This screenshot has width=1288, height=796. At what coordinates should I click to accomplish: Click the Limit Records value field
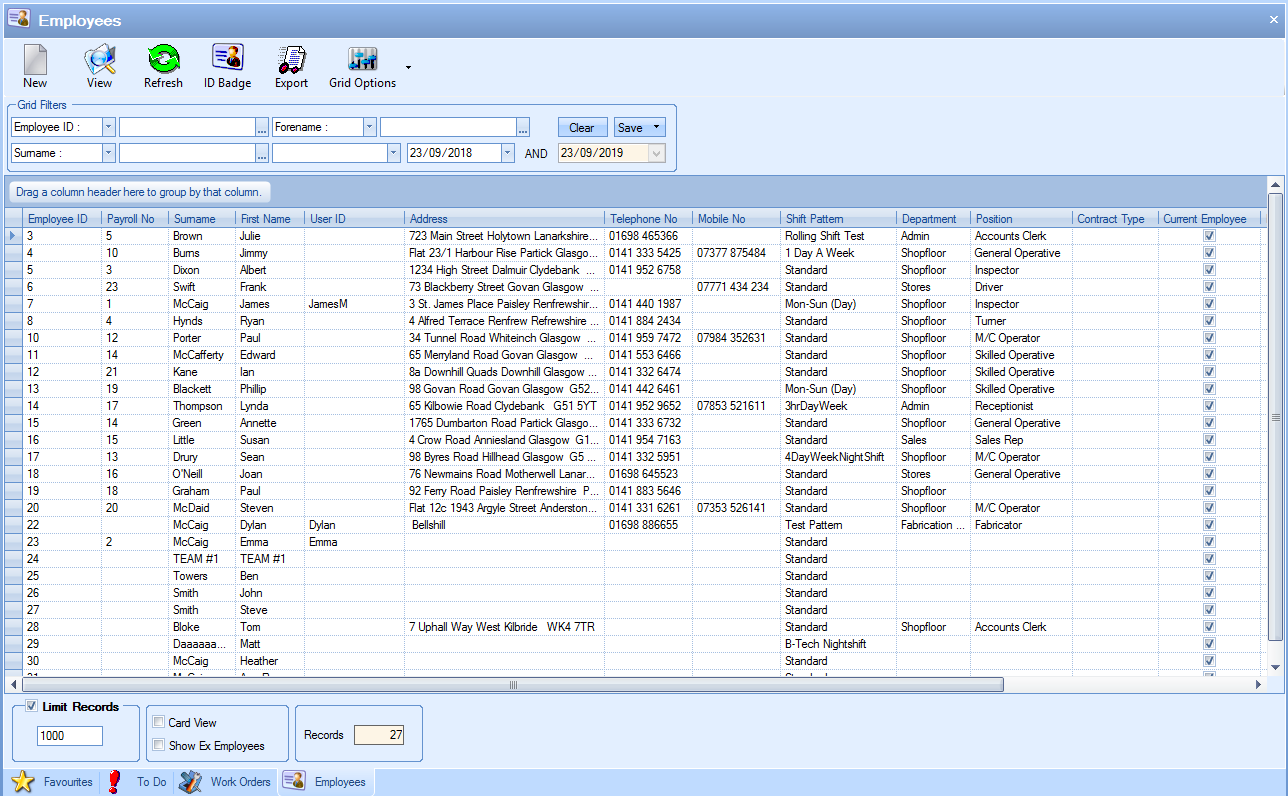[x=69, y=736]
